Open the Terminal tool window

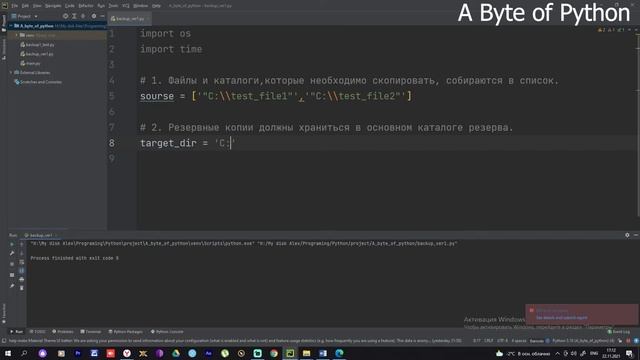pyautogui.click(x=91, y=332)
